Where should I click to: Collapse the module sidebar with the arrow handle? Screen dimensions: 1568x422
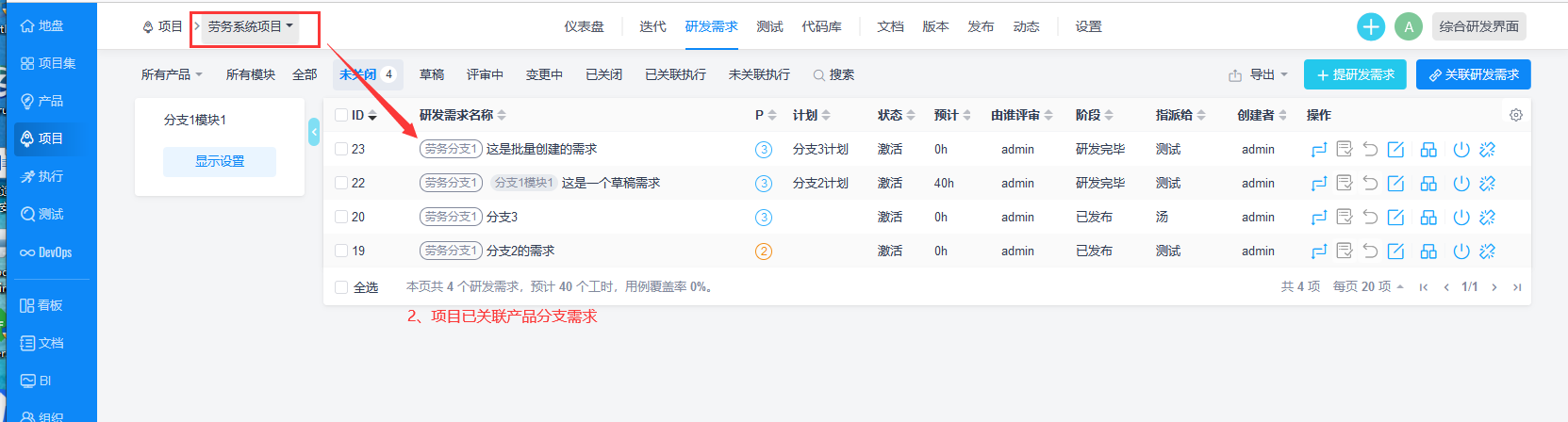[314, 132]
